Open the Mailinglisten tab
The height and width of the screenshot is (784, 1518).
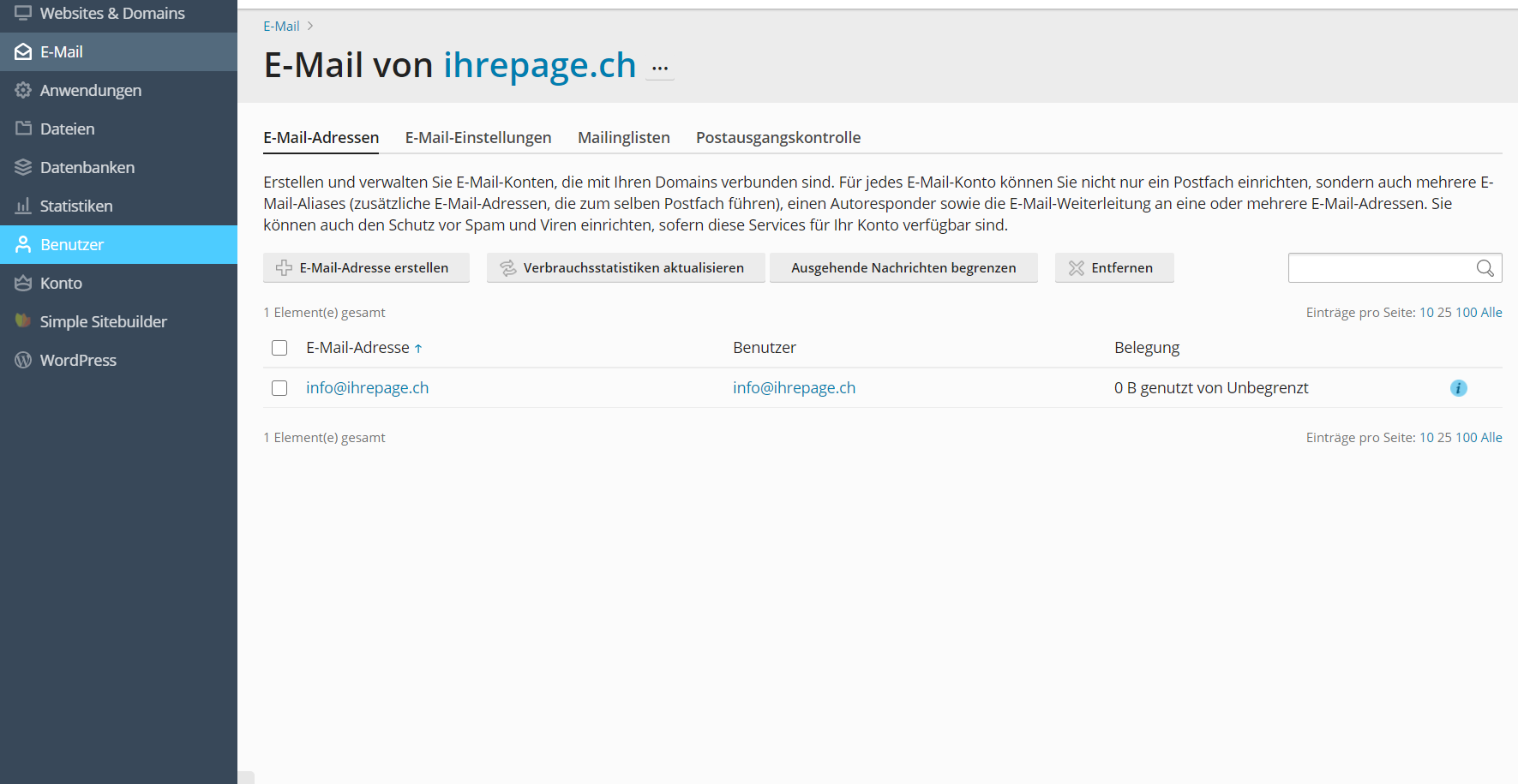(x=623, y=138)
